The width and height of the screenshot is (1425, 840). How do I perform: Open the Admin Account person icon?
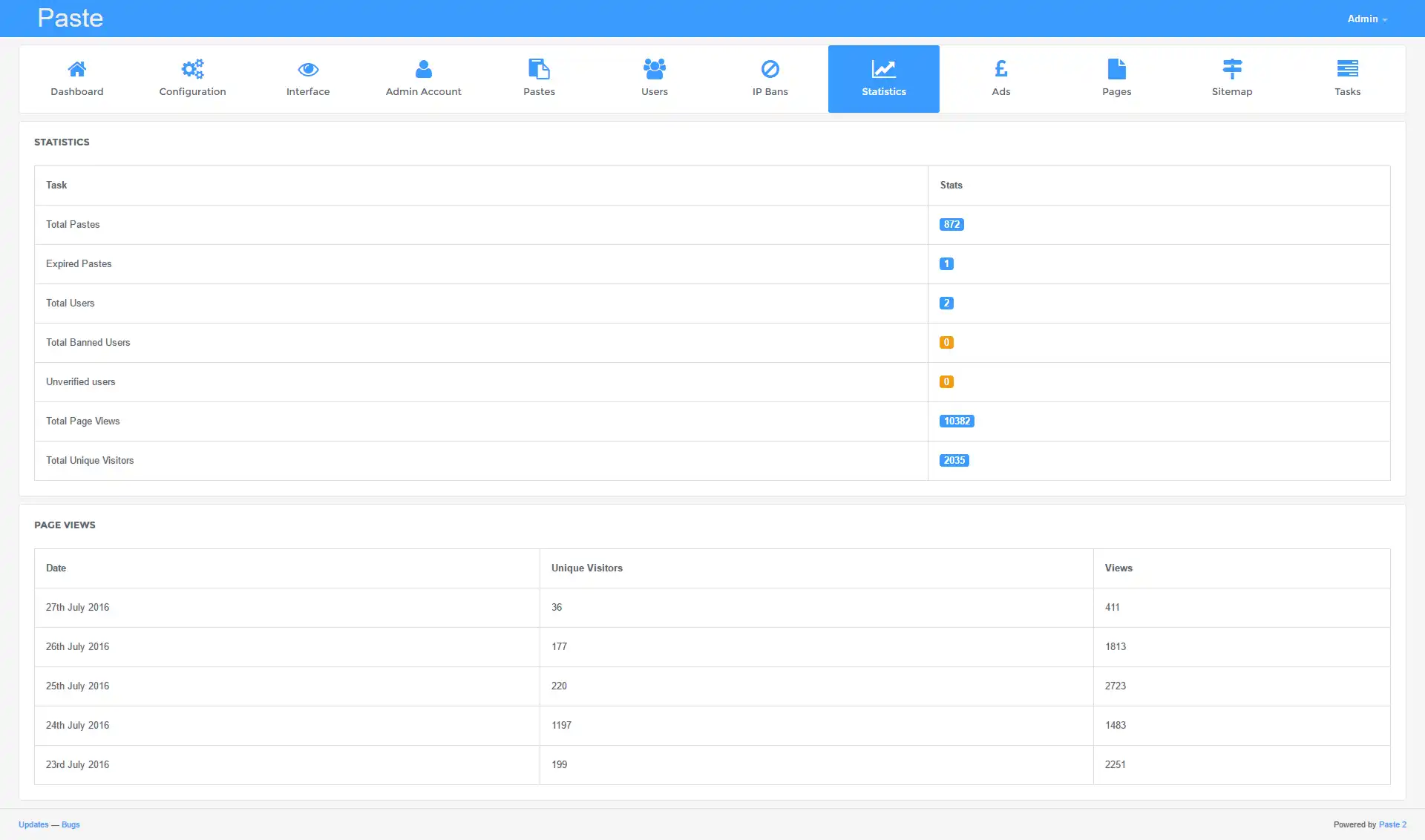(423, 70)
